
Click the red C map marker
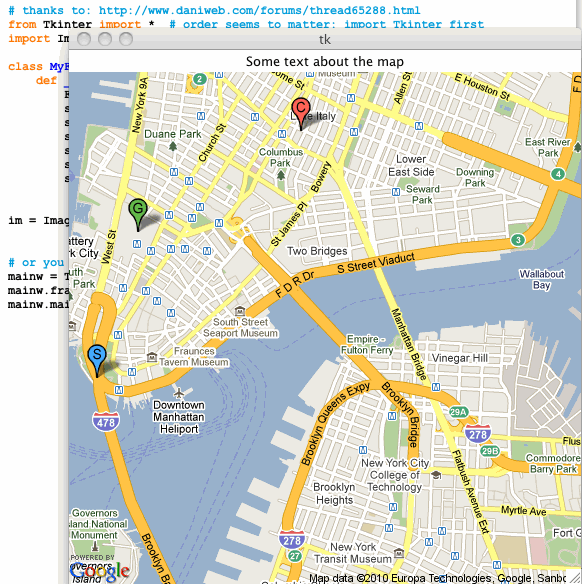pos(300,114)
